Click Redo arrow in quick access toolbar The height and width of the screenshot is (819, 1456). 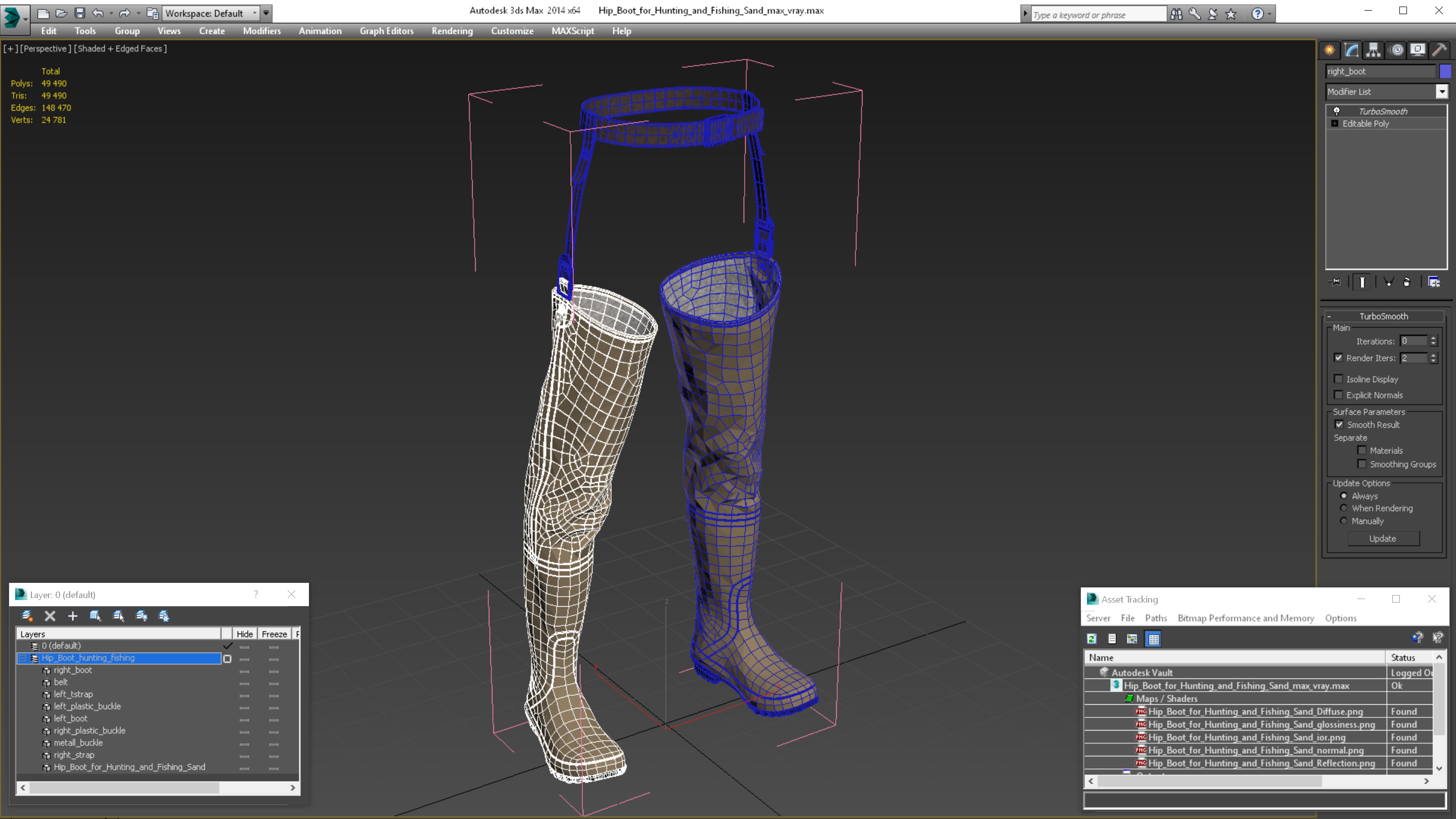pyautogui.click(x=125, y=13)
